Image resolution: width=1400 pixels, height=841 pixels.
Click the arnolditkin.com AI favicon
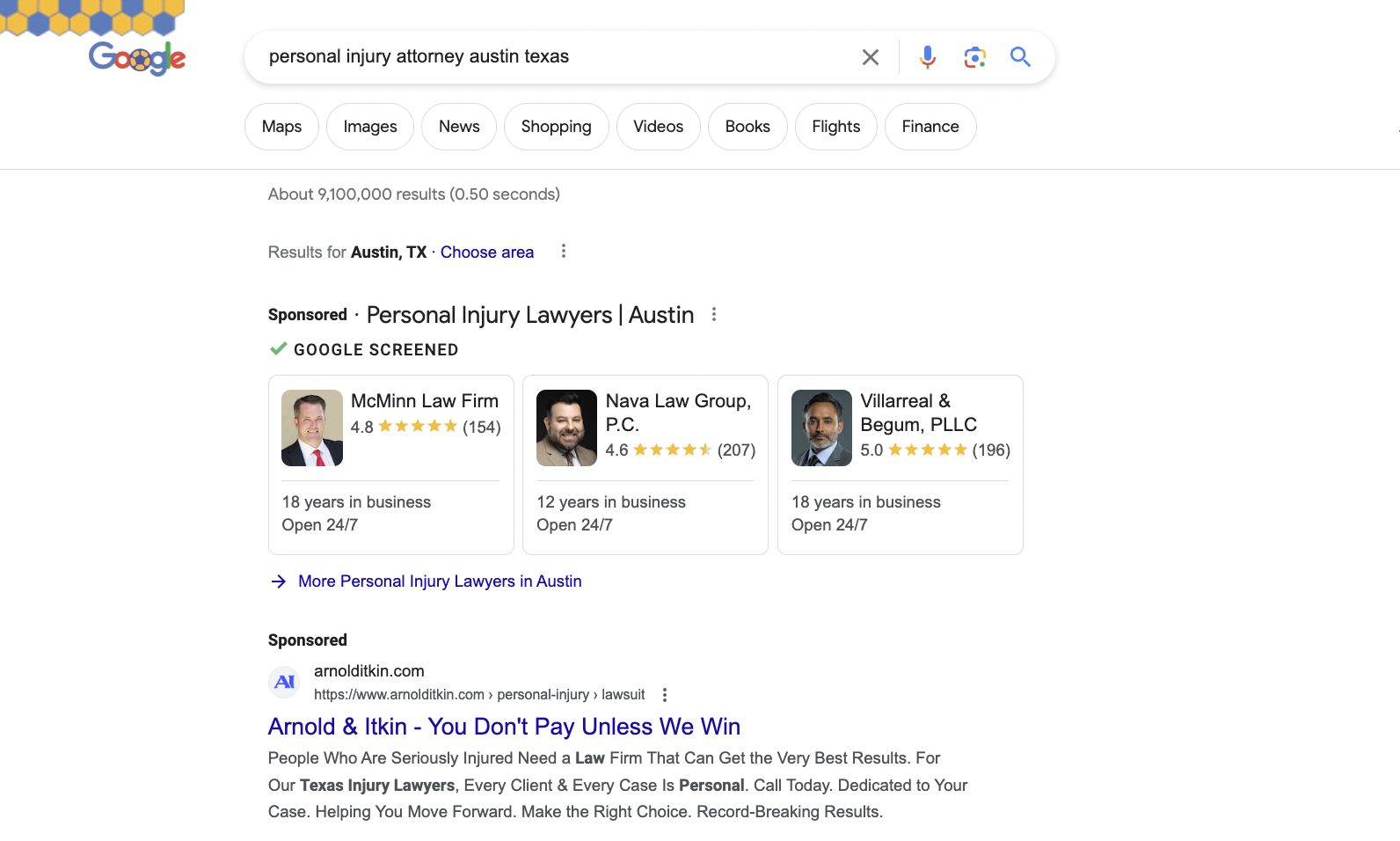[x=284, y=682]
